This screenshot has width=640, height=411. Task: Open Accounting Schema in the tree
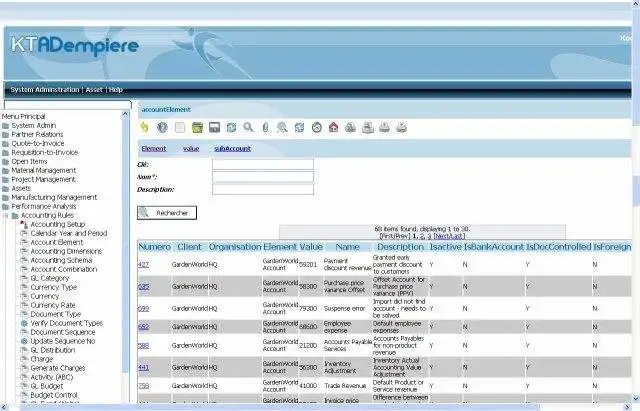[x=61, y=260]
